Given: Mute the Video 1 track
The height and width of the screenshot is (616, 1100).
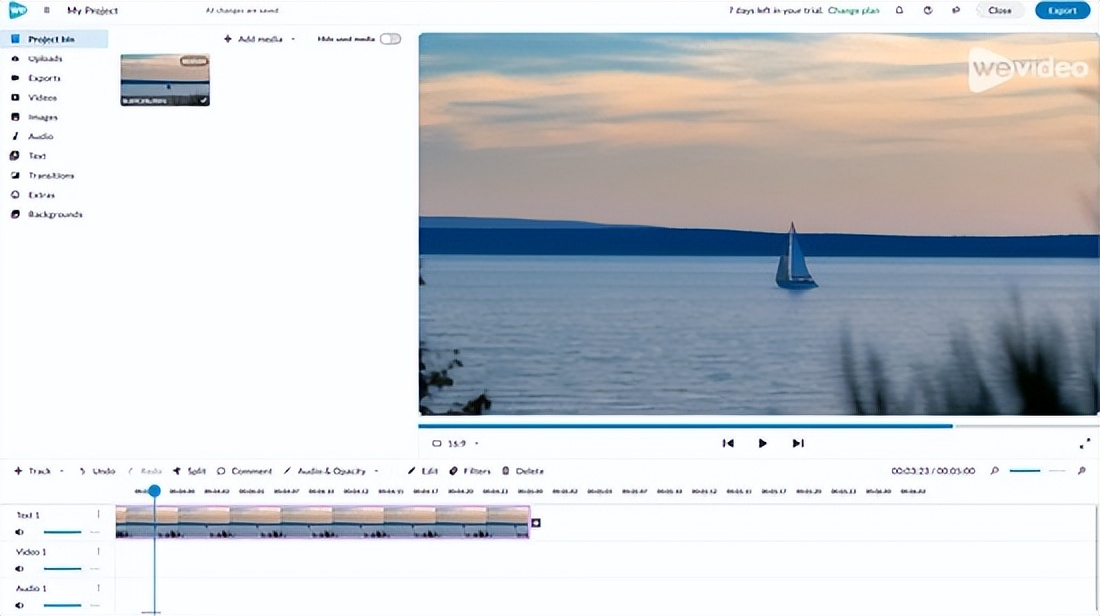Looking at the screenshot, I should coord(20,569).
